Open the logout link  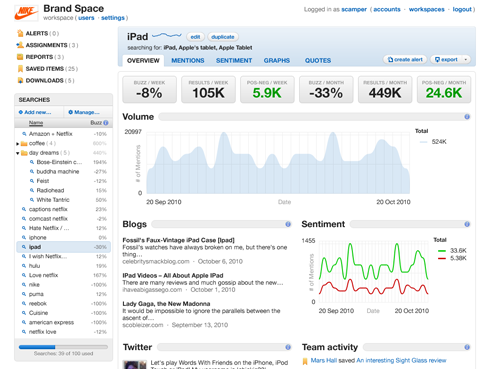coord(462,9)
